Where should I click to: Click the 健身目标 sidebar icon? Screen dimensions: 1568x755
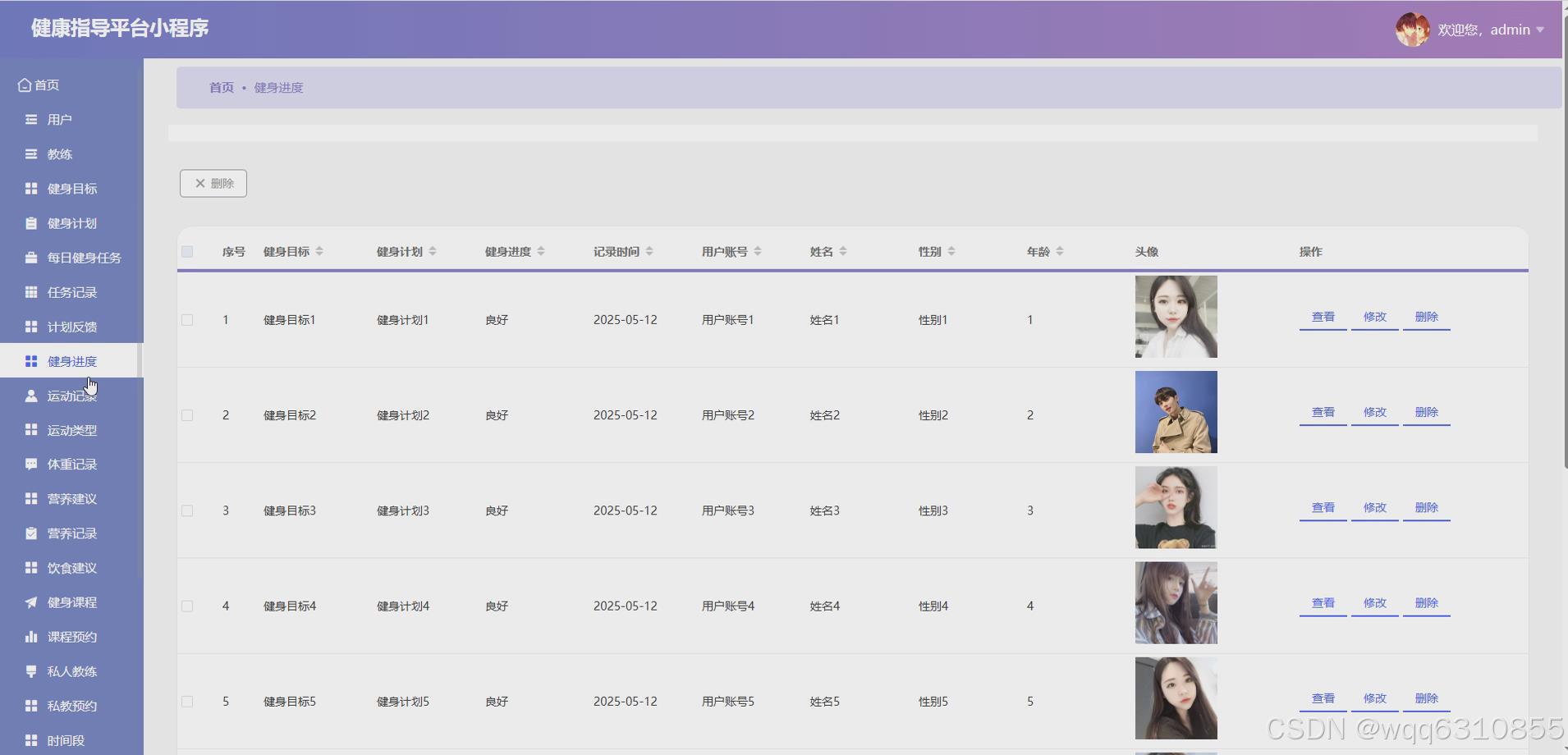(30, 188)
